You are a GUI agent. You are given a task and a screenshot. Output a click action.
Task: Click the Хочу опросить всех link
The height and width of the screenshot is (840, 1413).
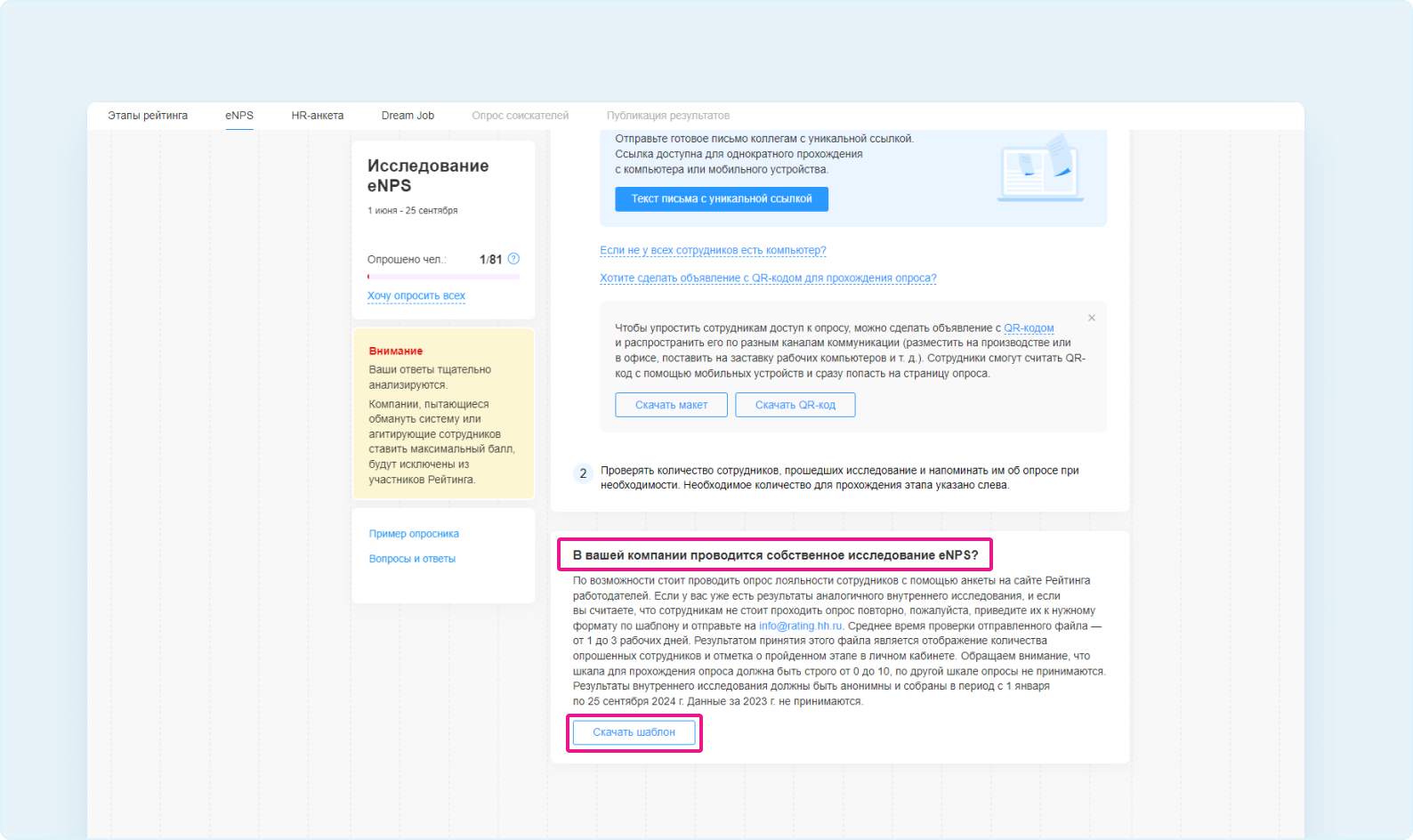coord(416,296)
